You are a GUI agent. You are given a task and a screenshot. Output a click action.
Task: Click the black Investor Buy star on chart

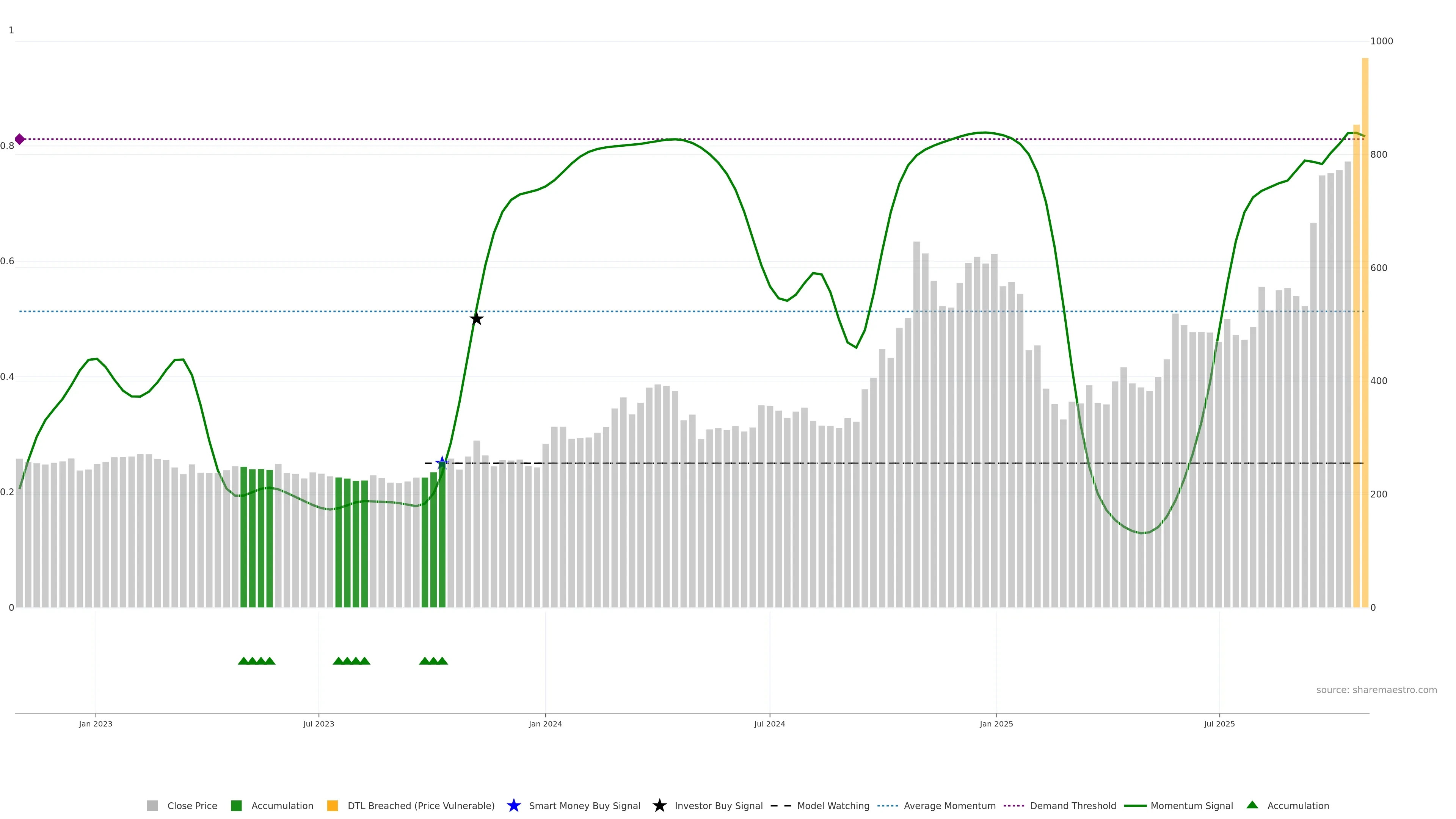477,319
